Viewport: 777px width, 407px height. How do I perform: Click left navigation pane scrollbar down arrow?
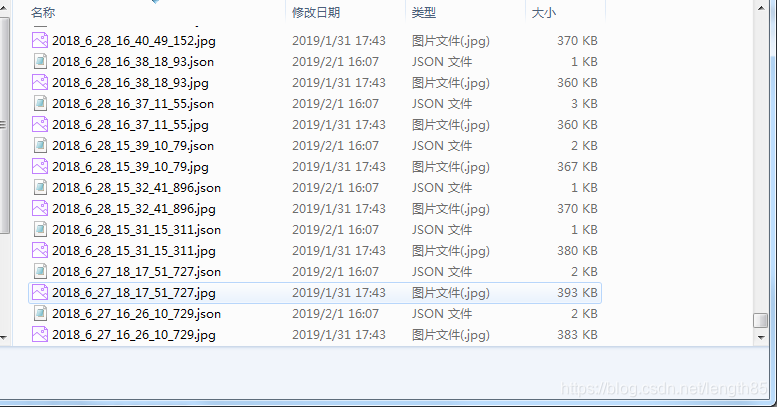point(3,337)
